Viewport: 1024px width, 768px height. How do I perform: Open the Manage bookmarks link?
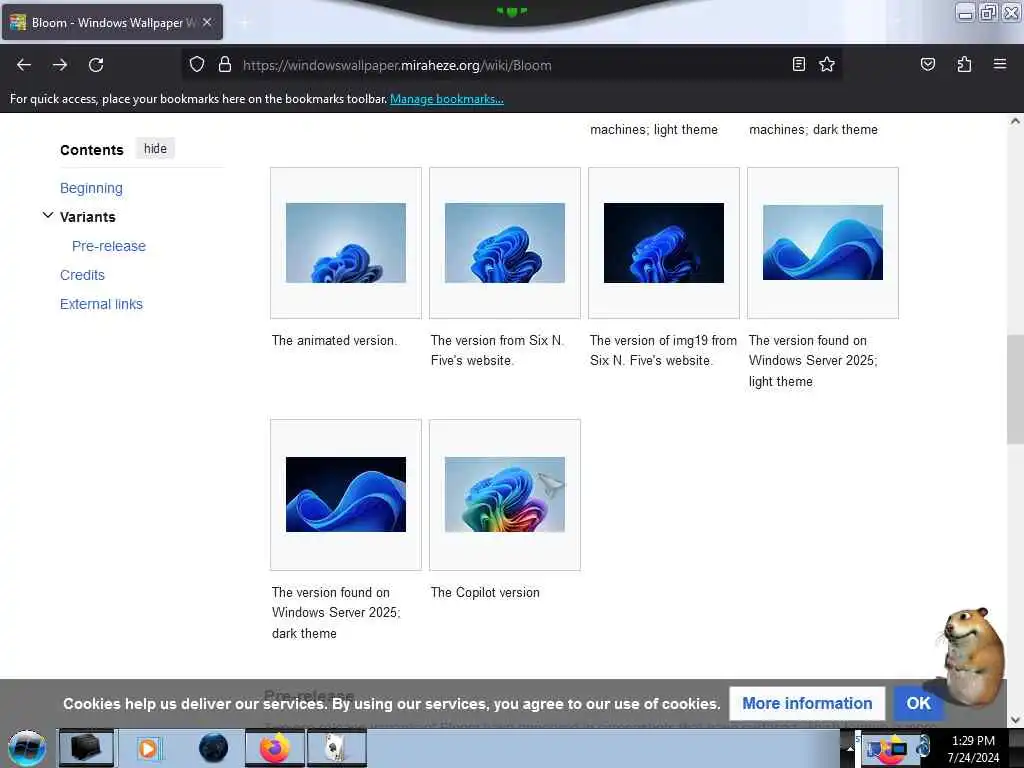pyautogui.click(x=447, y=99)
